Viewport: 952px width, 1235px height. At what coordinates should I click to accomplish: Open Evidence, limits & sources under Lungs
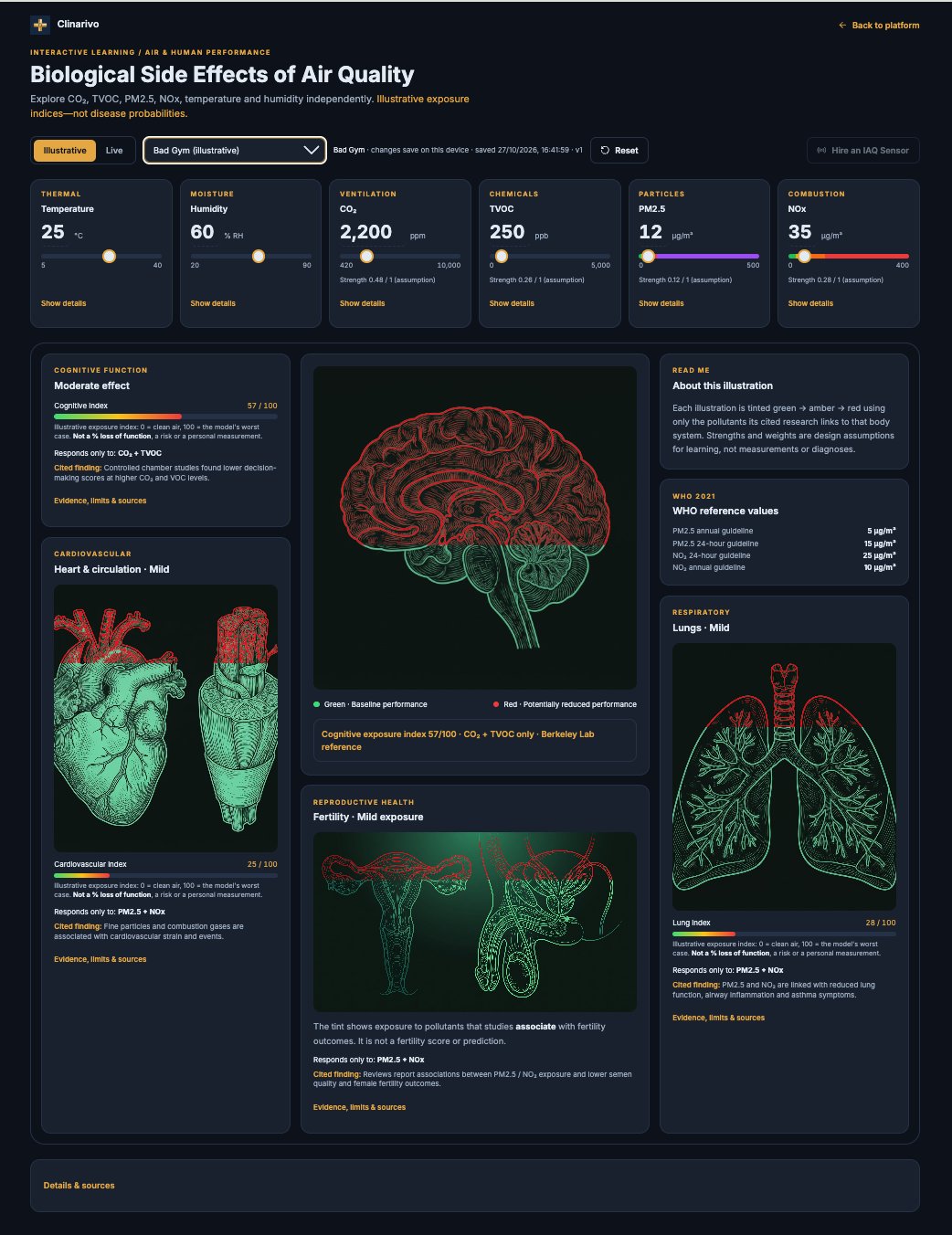coord(718,1018)
